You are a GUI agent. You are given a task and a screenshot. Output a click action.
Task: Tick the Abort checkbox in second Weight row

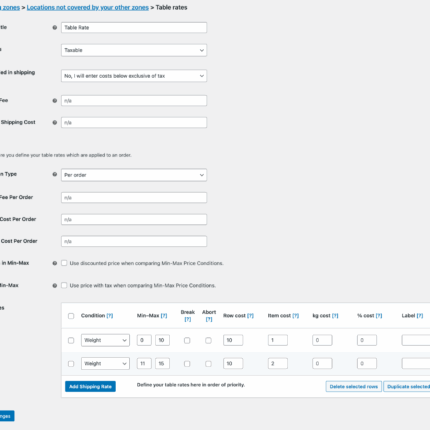coord(208,364)
